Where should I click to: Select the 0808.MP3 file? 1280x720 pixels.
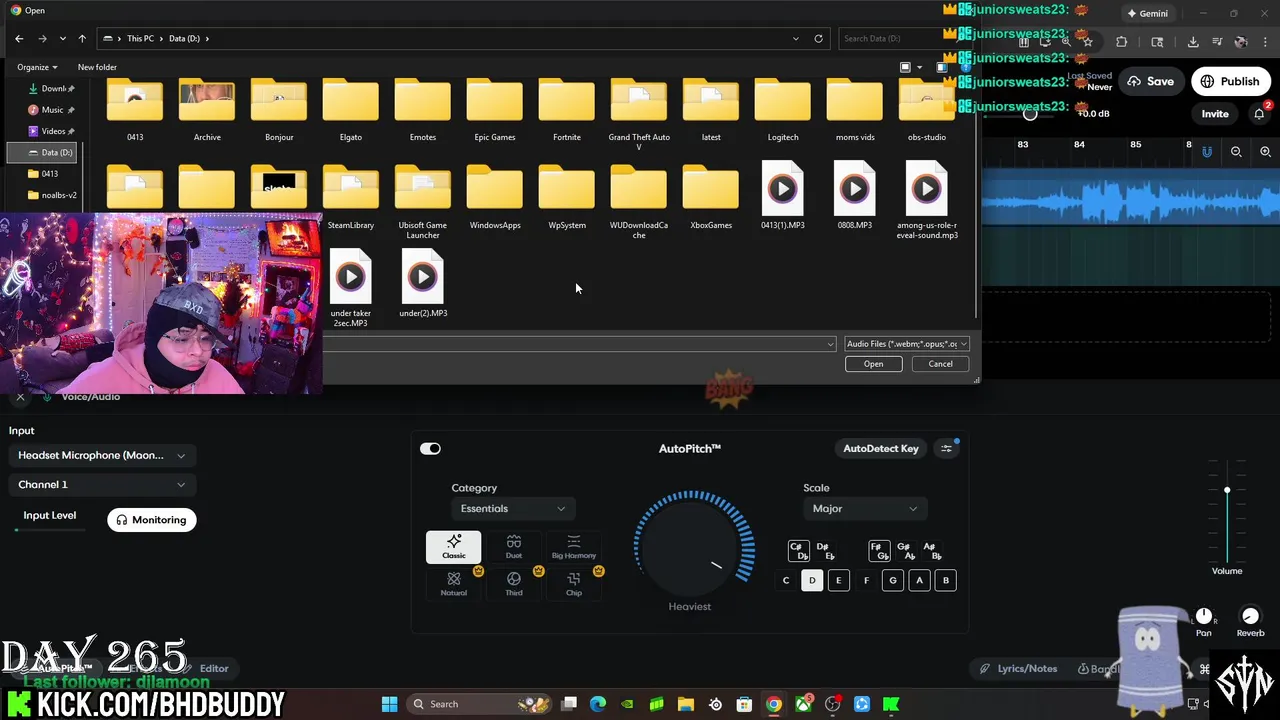point(854,196)
